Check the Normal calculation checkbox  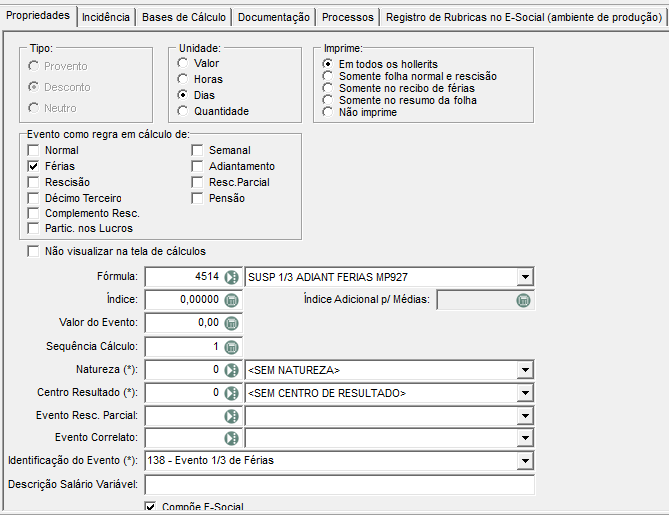point(33,150)
